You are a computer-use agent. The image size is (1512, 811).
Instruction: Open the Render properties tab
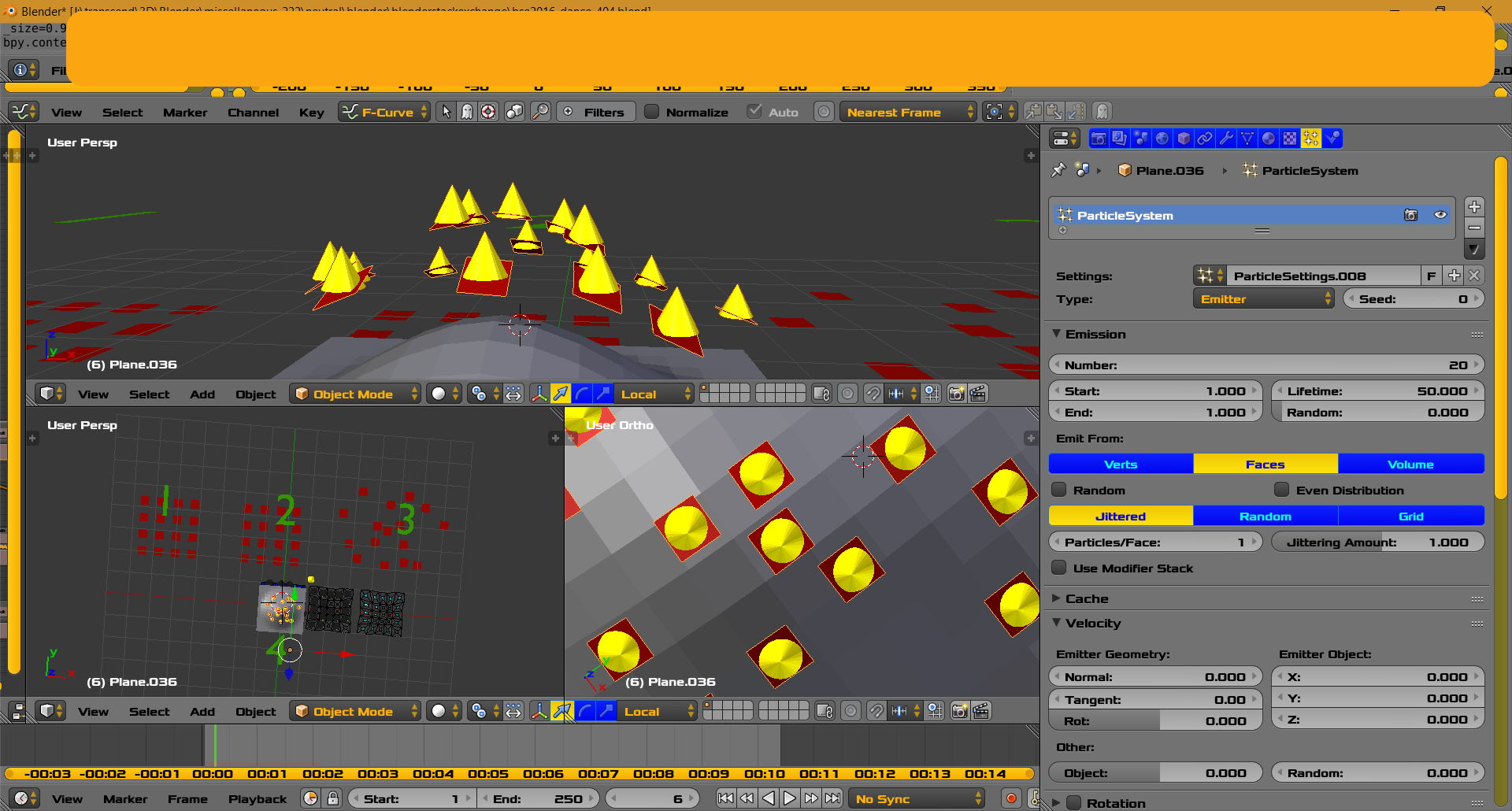1099,139
